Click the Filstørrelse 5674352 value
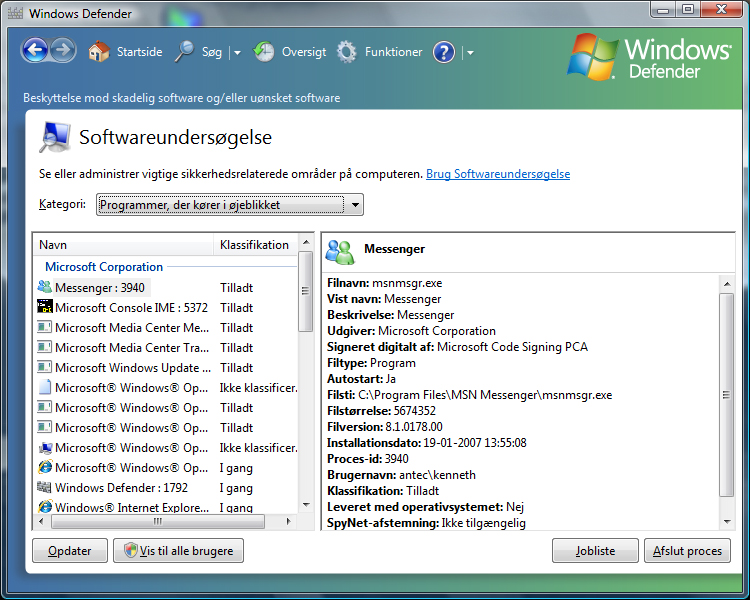This screenshot has width=750, height=600. (415, 411)
